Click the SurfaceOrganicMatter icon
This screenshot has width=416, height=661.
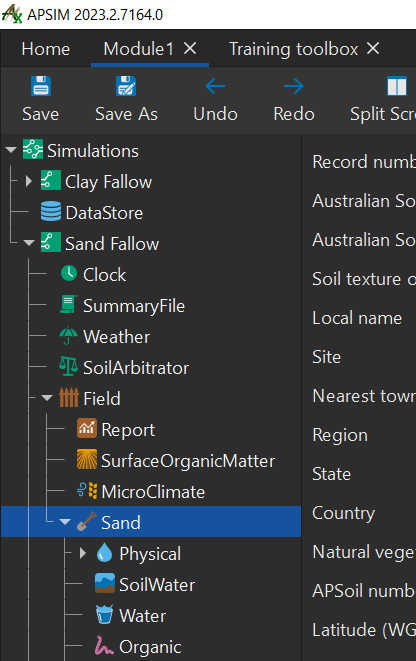87,459
